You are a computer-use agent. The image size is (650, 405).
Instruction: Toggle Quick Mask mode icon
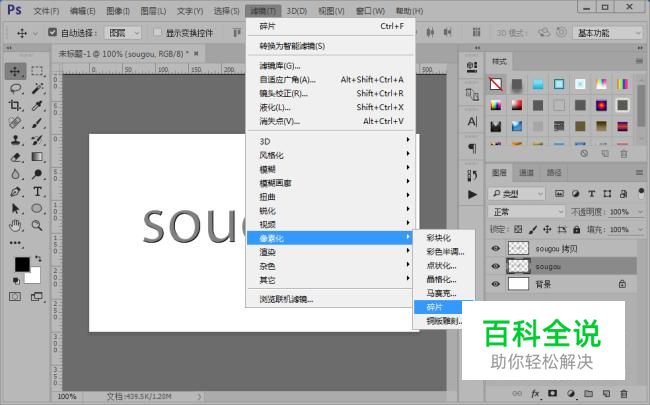point(15,297)
